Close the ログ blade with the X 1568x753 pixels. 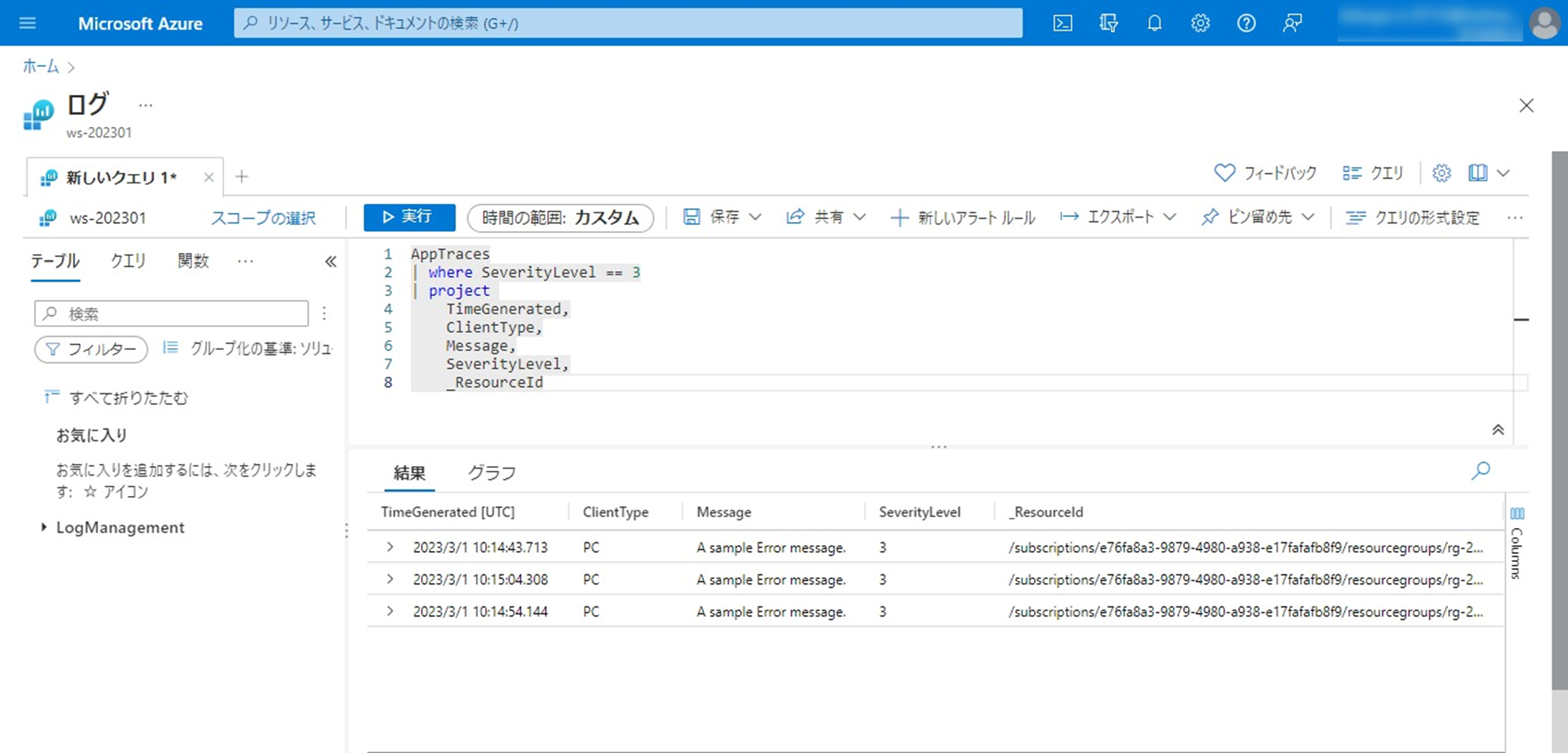point(1526,105)
